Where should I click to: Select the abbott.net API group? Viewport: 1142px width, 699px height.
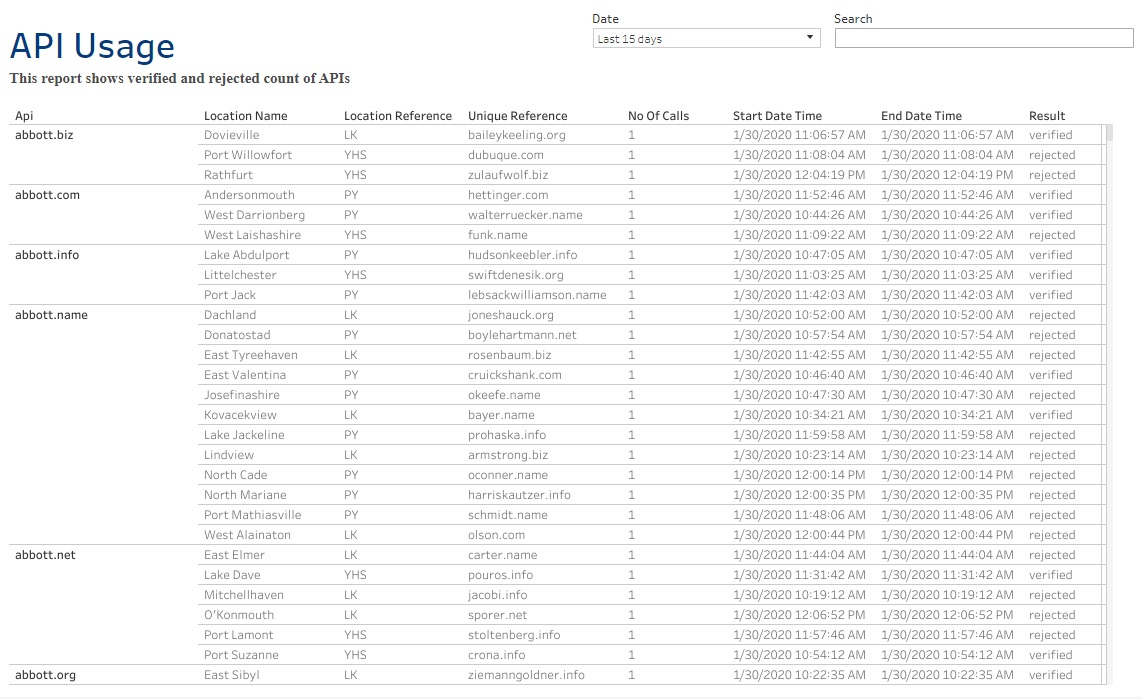tap(45, 555)
